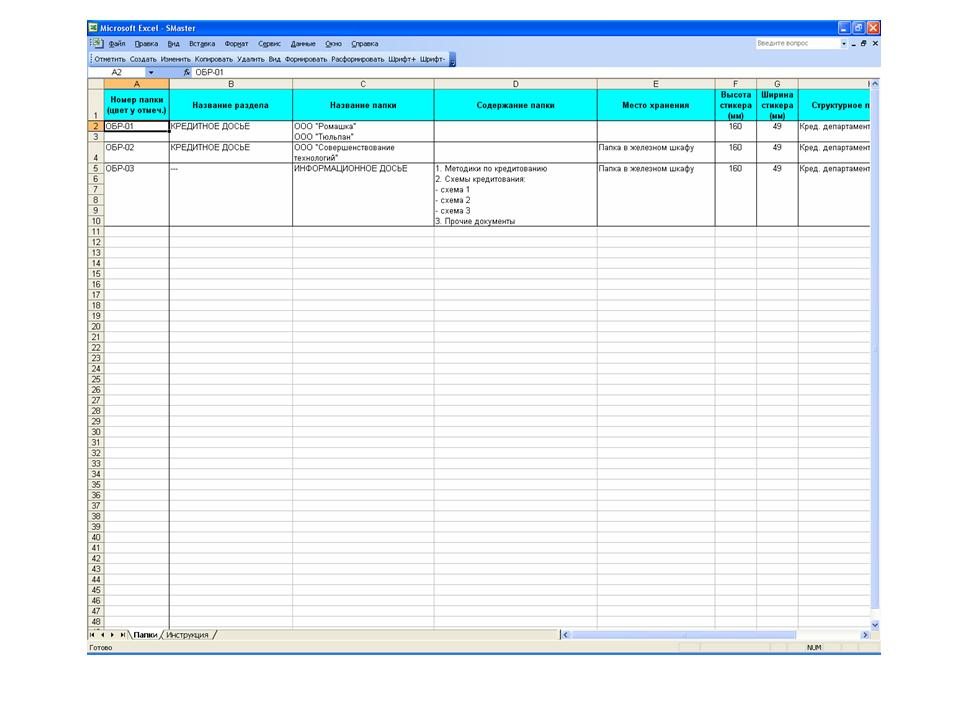
Task: Select cell with ОБР-03
Action: click(137, 168)
